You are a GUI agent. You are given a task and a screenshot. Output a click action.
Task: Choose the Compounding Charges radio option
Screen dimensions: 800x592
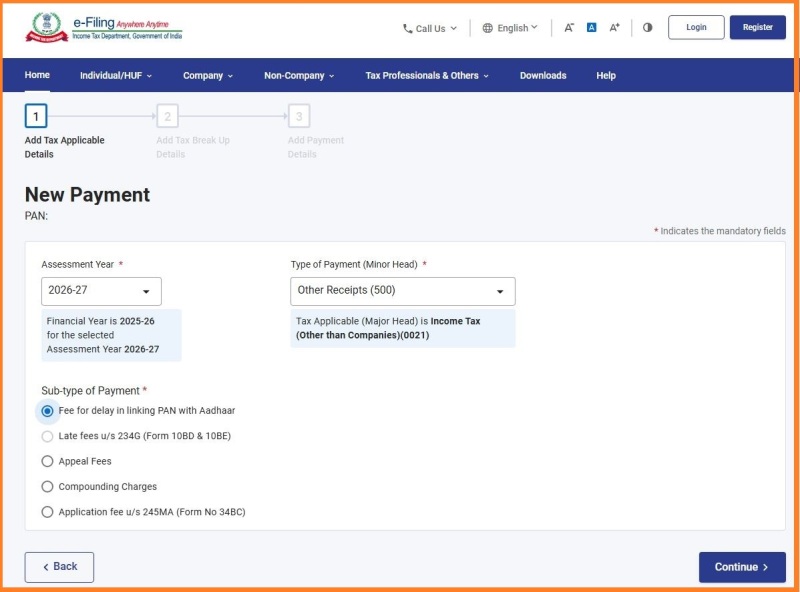(47, 487)
